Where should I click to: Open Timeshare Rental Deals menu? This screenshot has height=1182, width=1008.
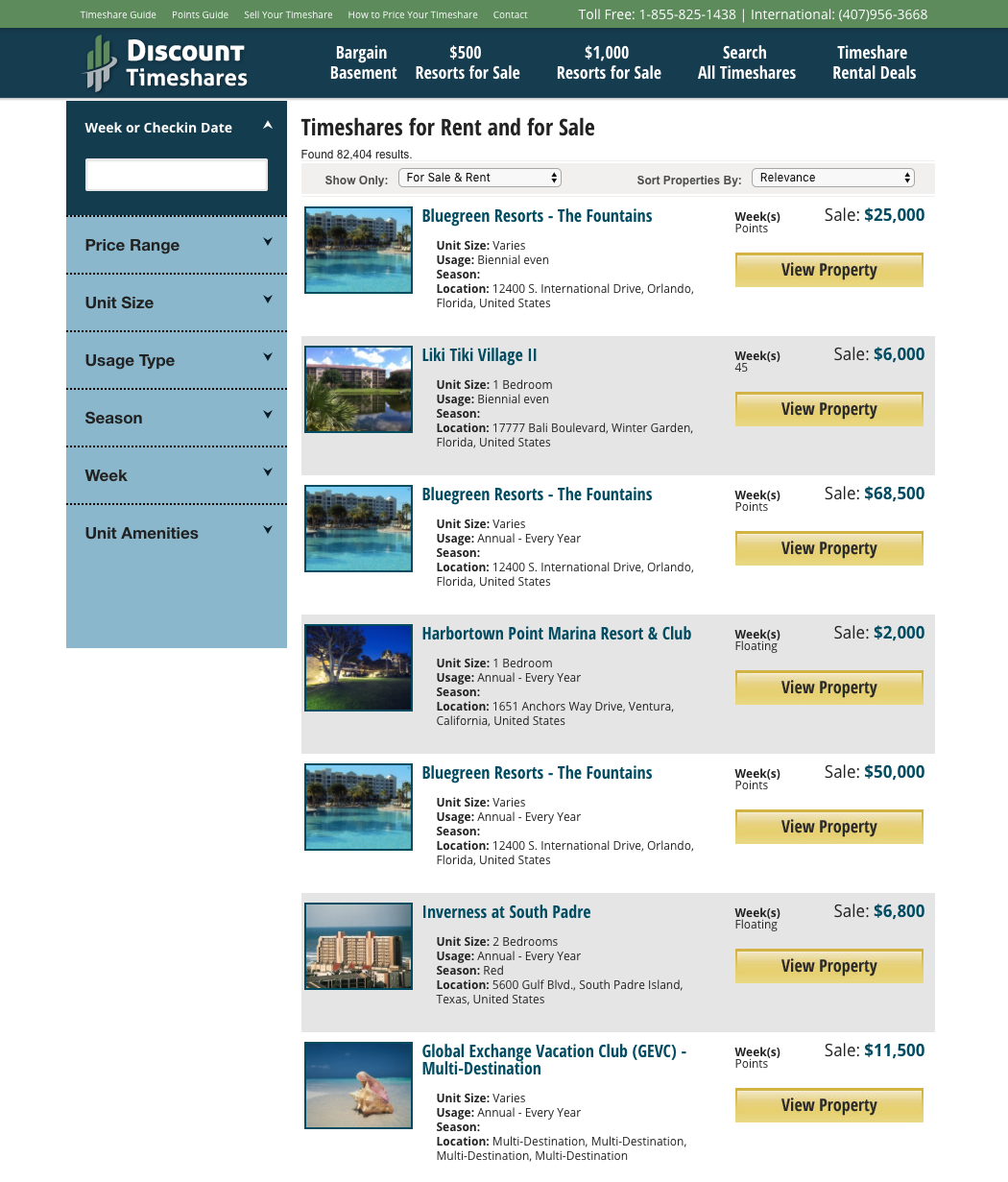coord(874,62)
